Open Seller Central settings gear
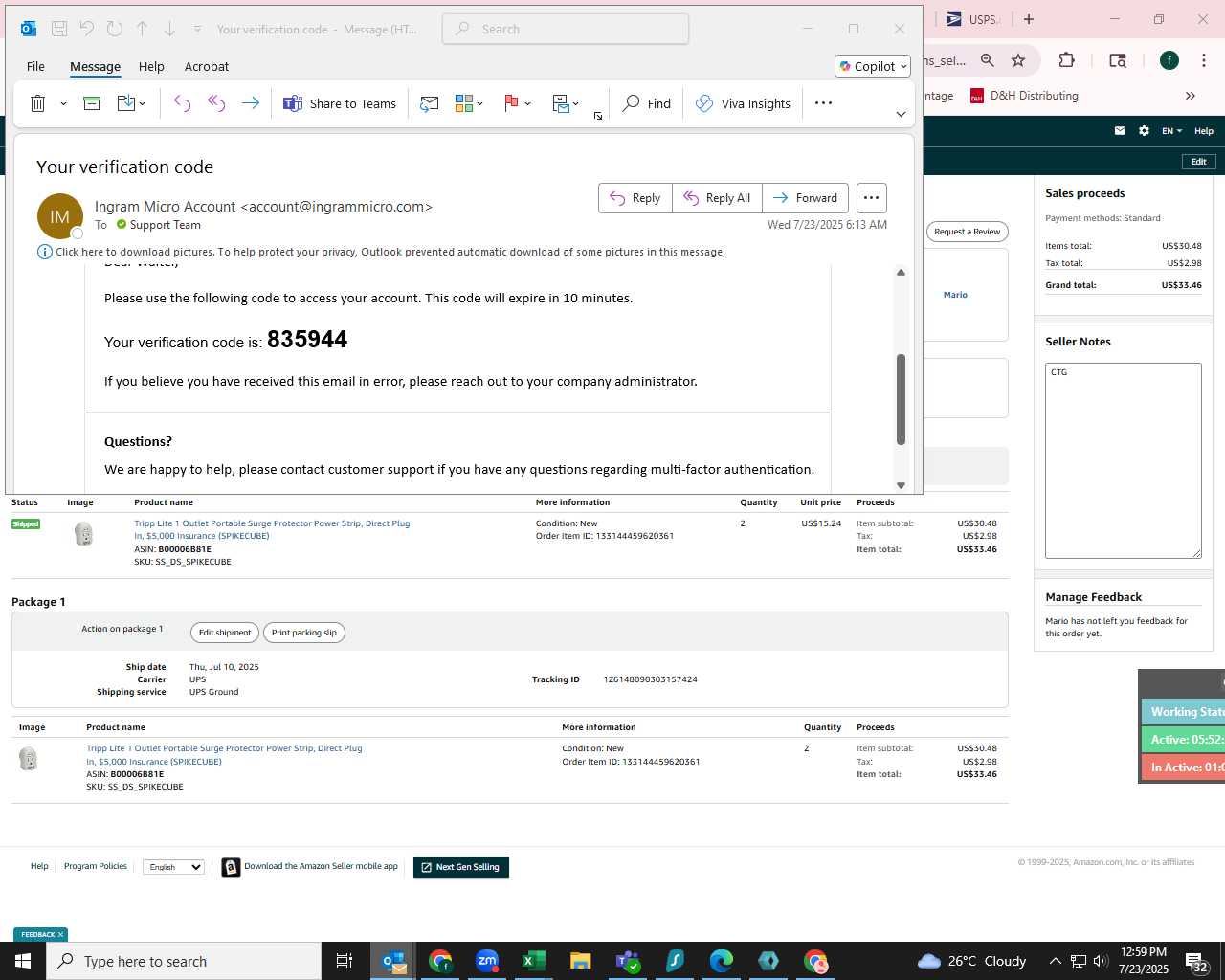 click(1144, 131)
